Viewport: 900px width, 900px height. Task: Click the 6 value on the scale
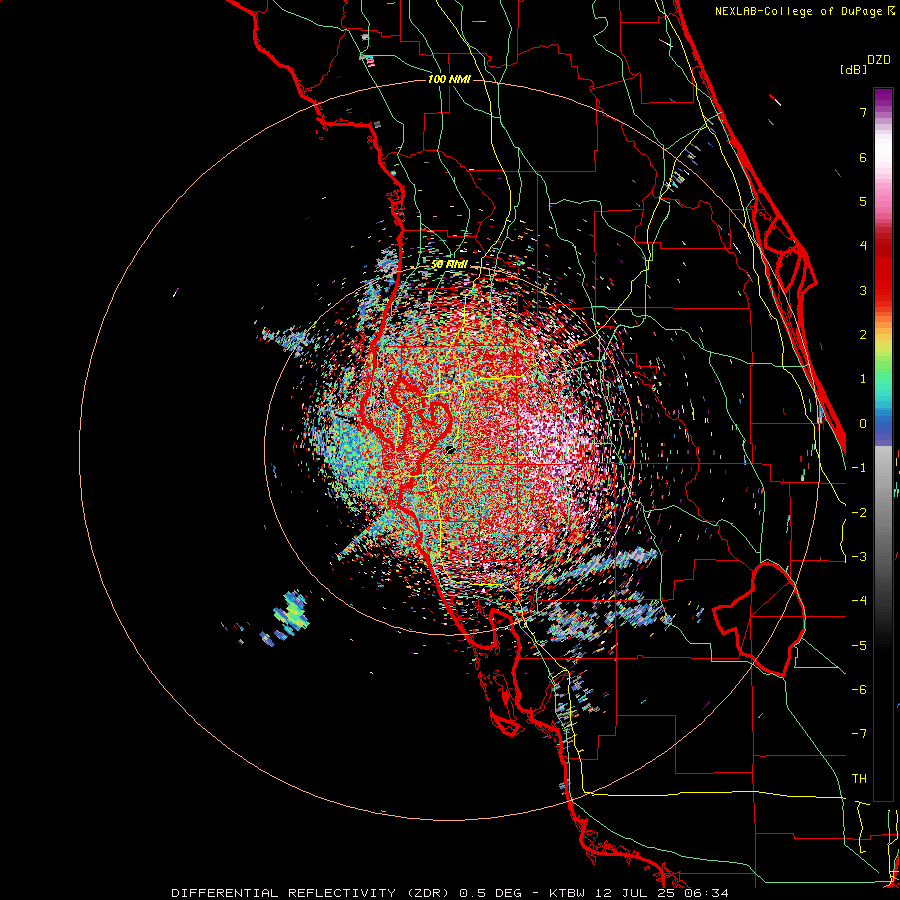pos(863,157)
